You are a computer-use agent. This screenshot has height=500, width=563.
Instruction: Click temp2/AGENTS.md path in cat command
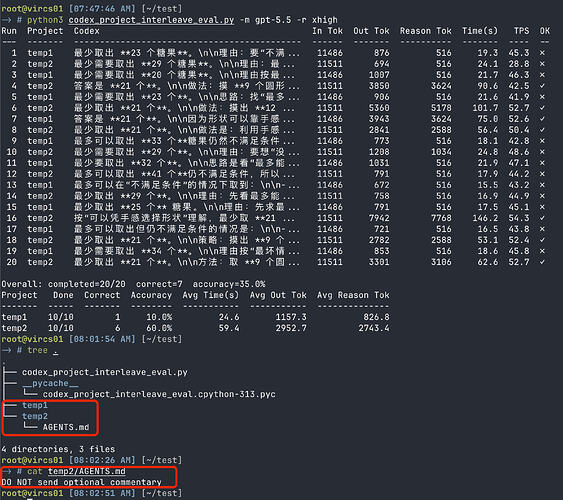tap(87, 471)
